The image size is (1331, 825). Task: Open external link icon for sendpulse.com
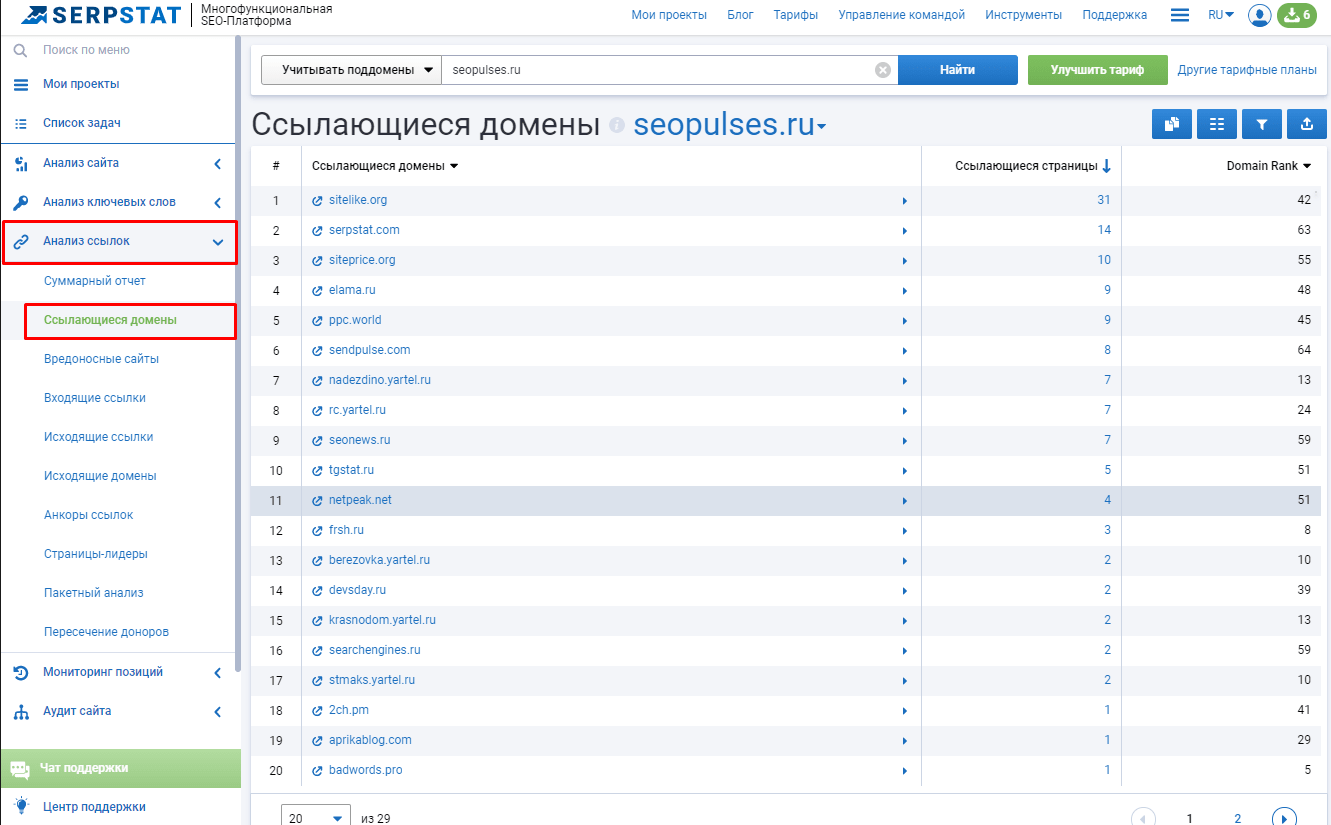coord(318,351)
